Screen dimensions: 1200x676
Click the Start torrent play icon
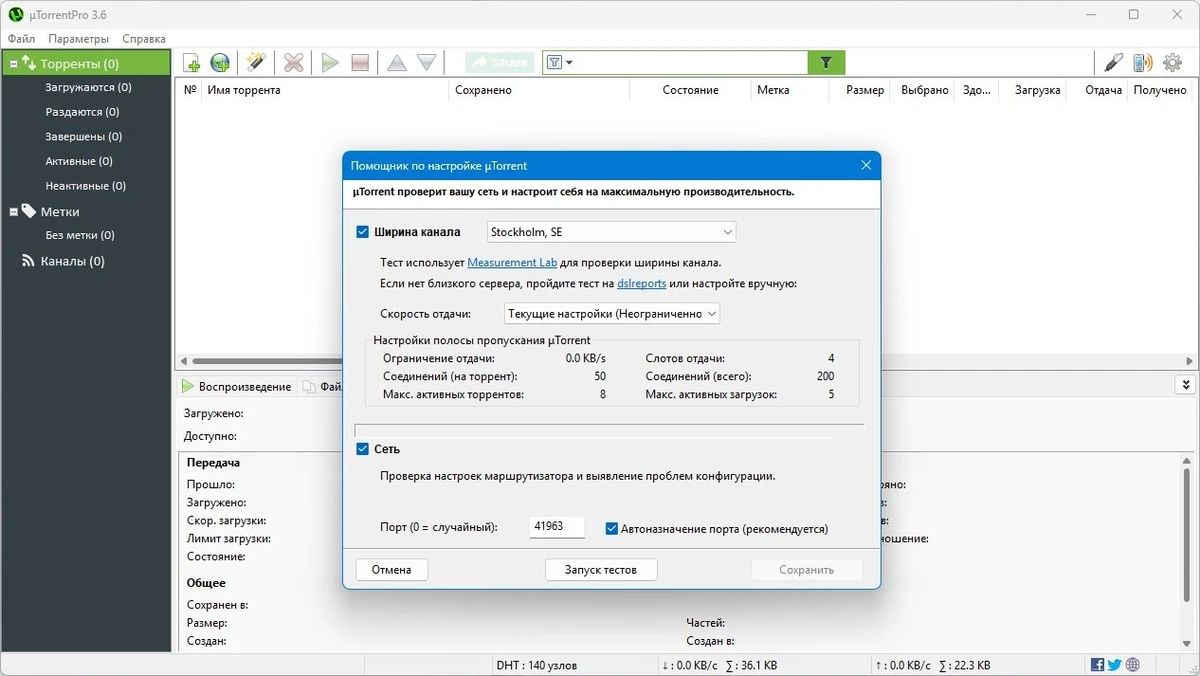[x=330, y=63]
